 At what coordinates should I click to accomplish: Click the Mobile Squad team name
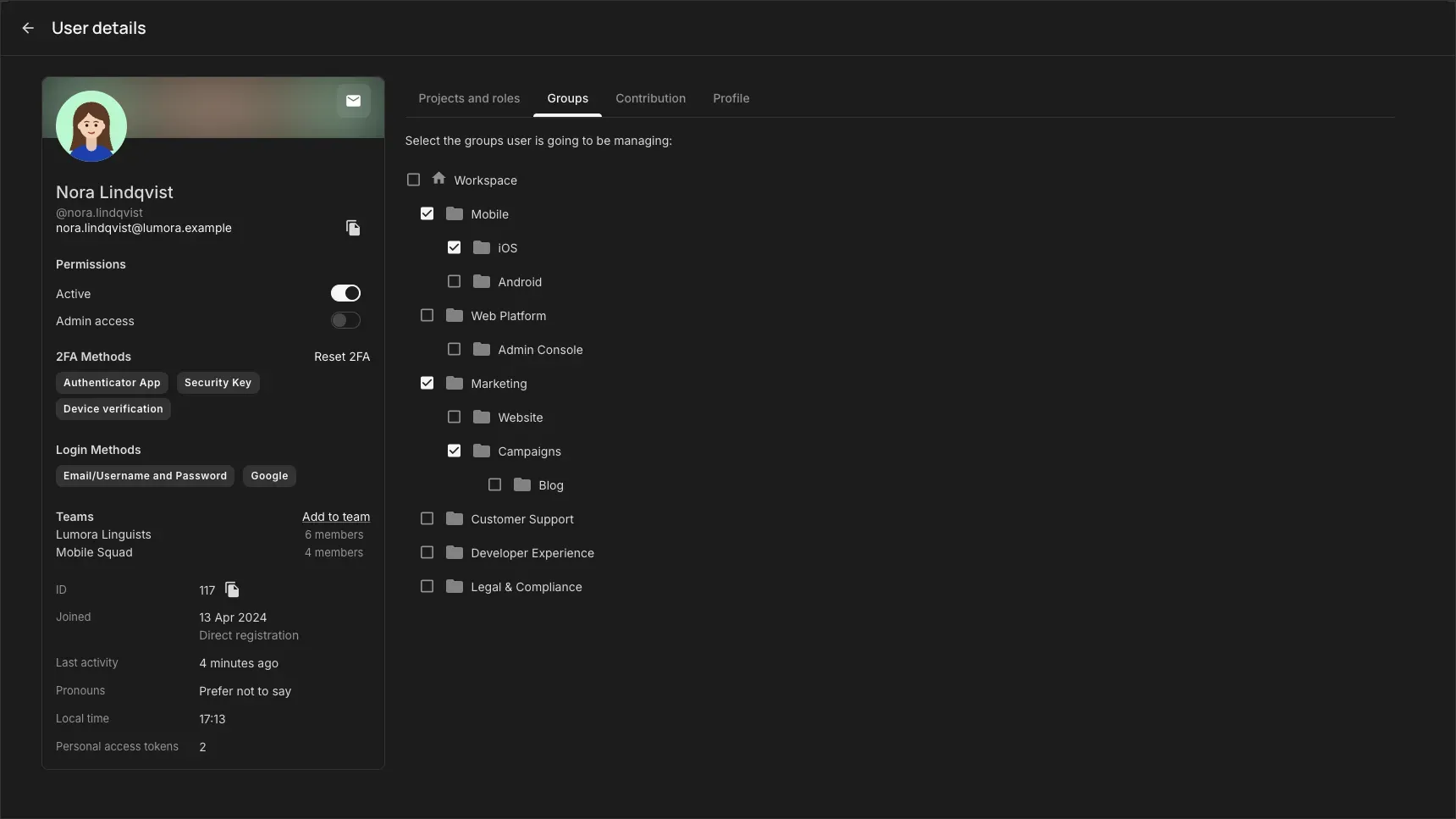click(94, 552)
